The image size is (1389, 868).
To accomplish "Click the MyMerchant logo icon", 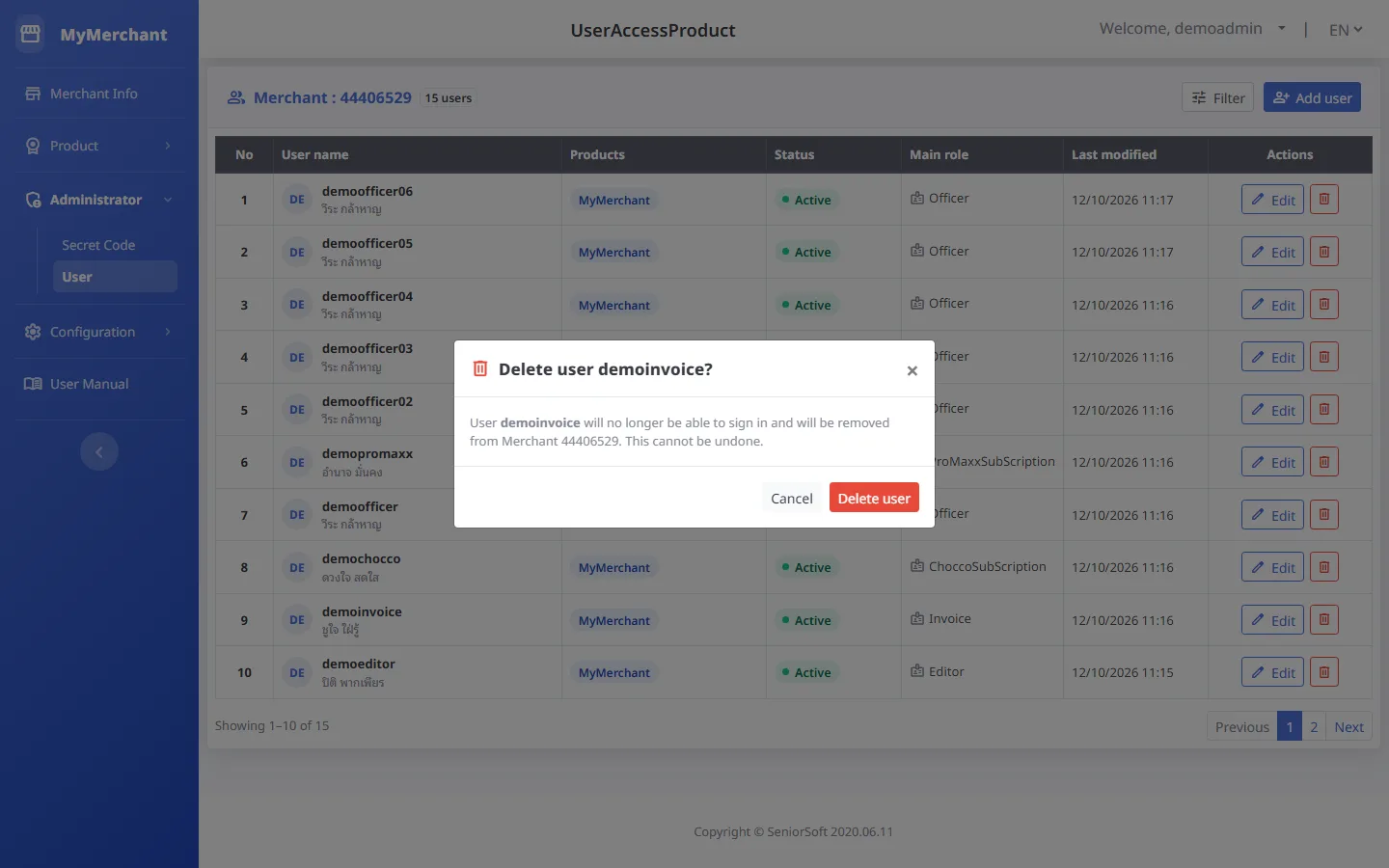I will pos(30,35).
